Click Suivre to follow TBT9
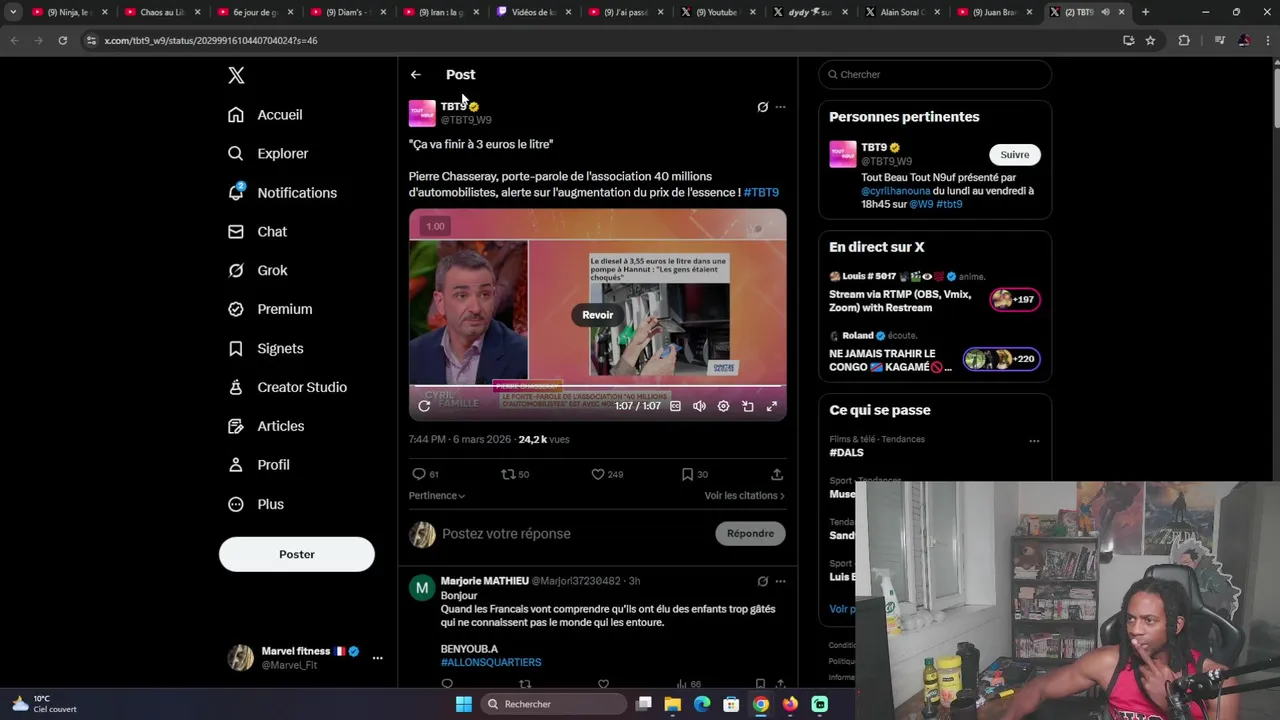 point(1014,155)
